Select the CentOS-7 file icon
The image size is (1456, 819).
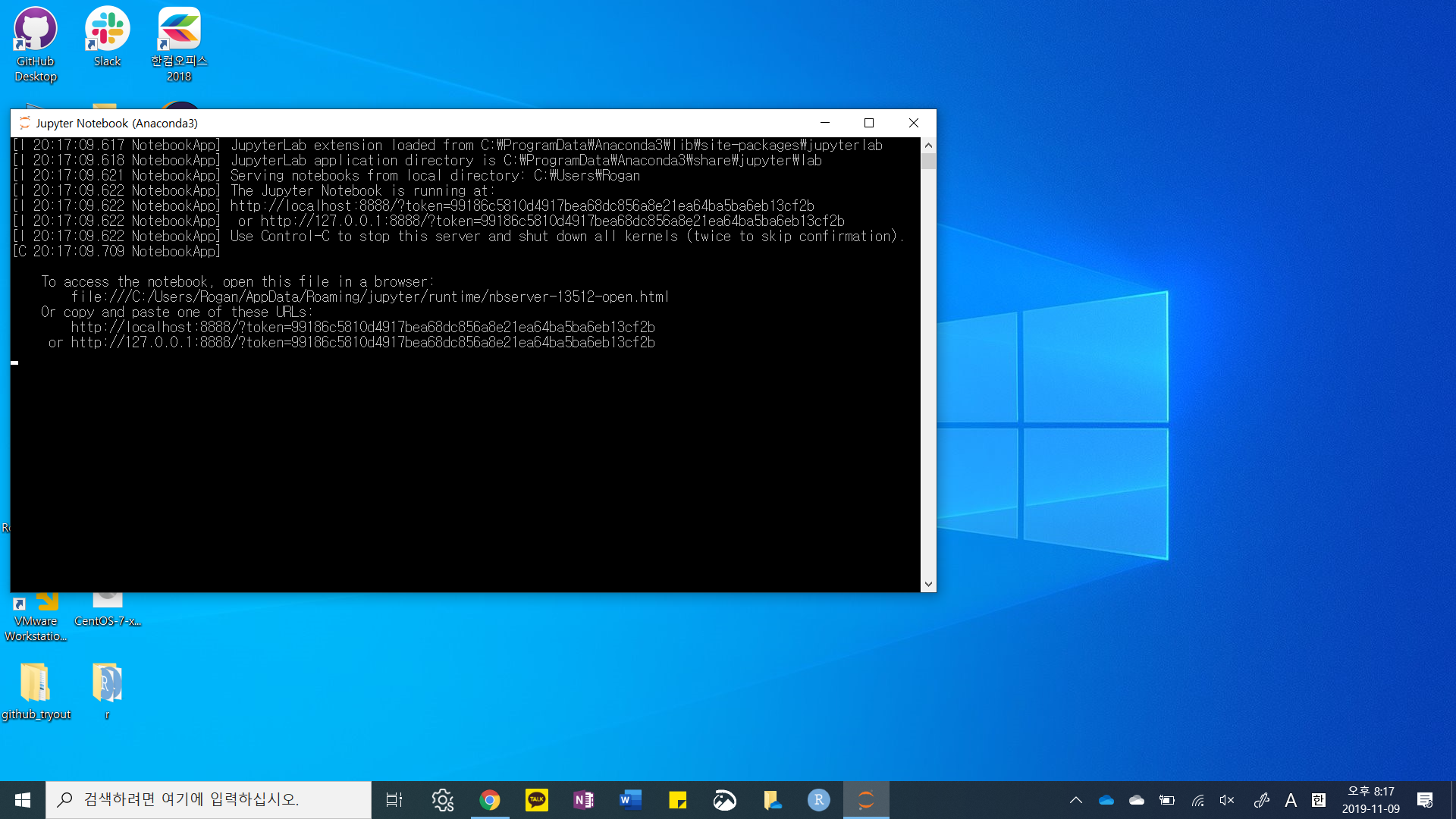(107, 610)
